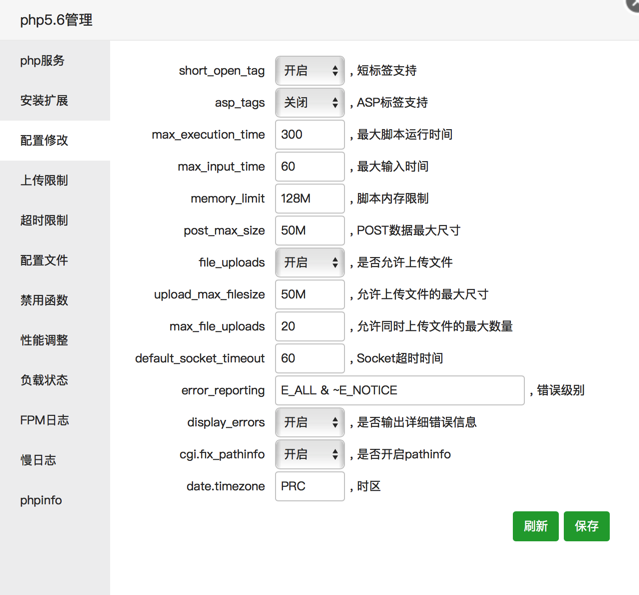Change the display_errors dropdown

point(310,423)
